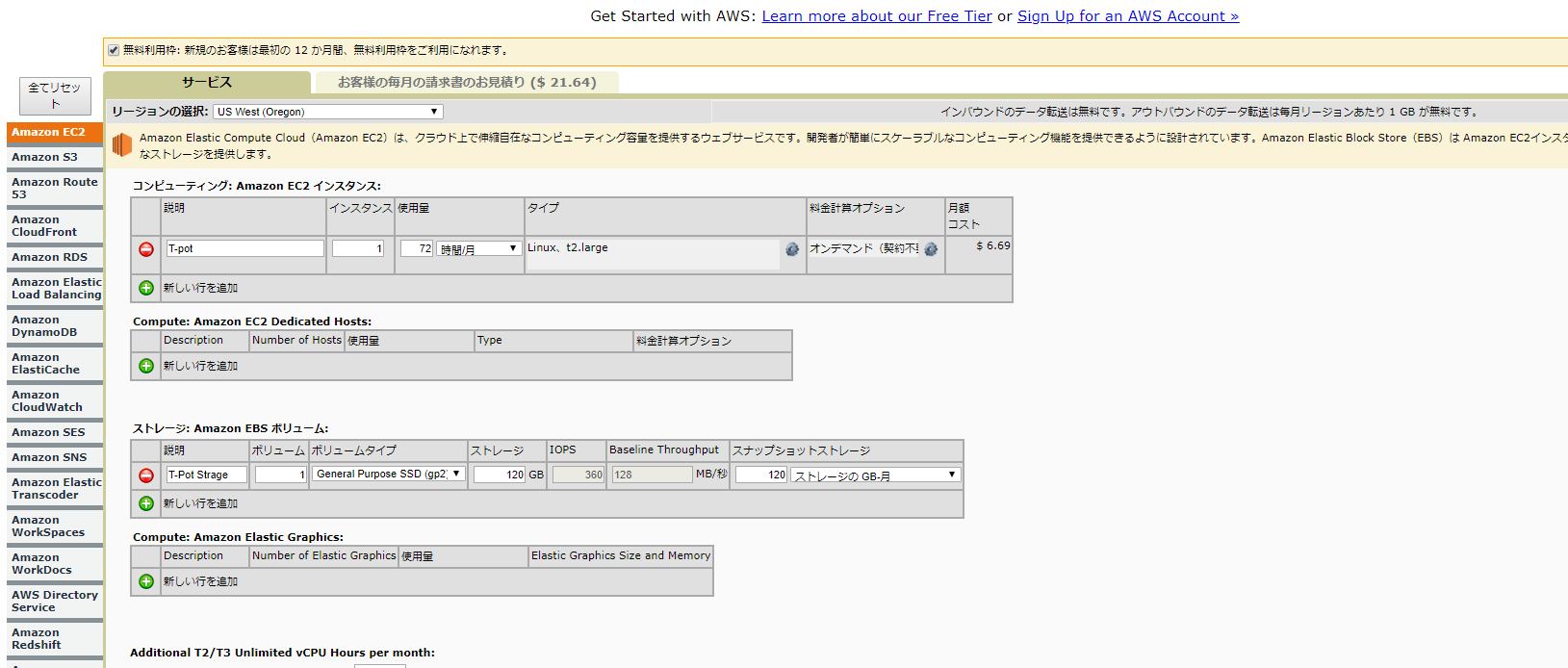Open Learn more about our Free Tier link
The width and height of the screenshot is (1568, 668).
(x=877, y=16)
